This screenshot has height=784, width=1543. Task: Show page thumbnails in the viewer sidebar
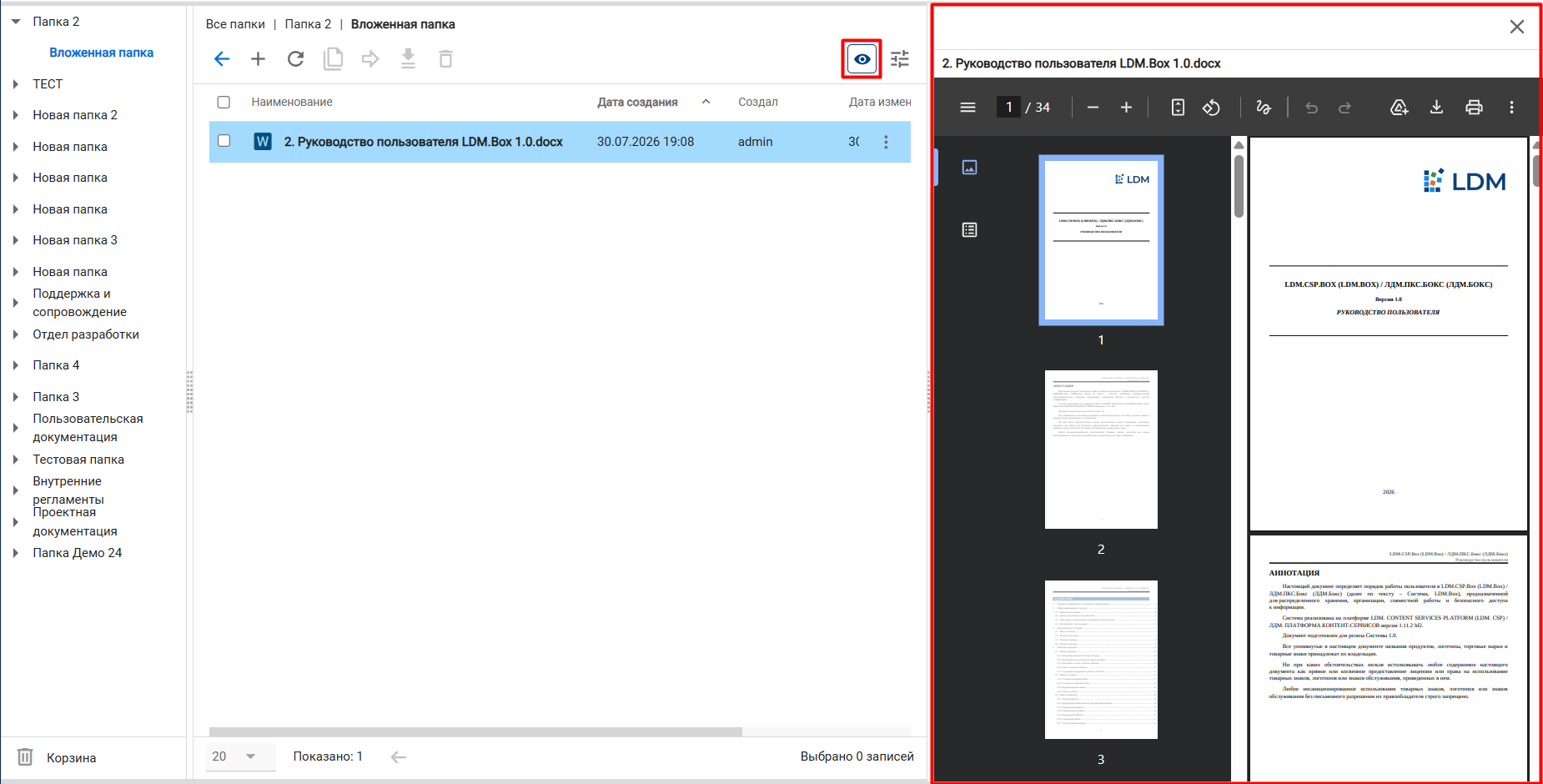[x=969, y=168]
